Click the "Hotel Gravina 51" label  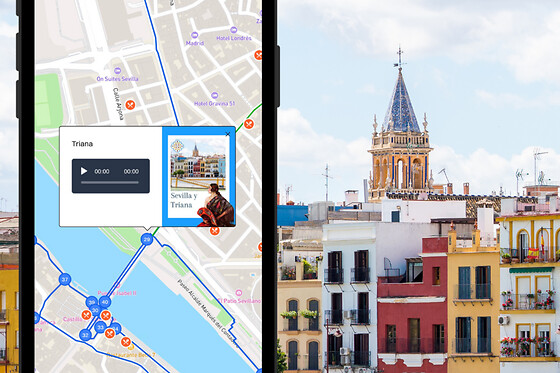pos(215,104)
